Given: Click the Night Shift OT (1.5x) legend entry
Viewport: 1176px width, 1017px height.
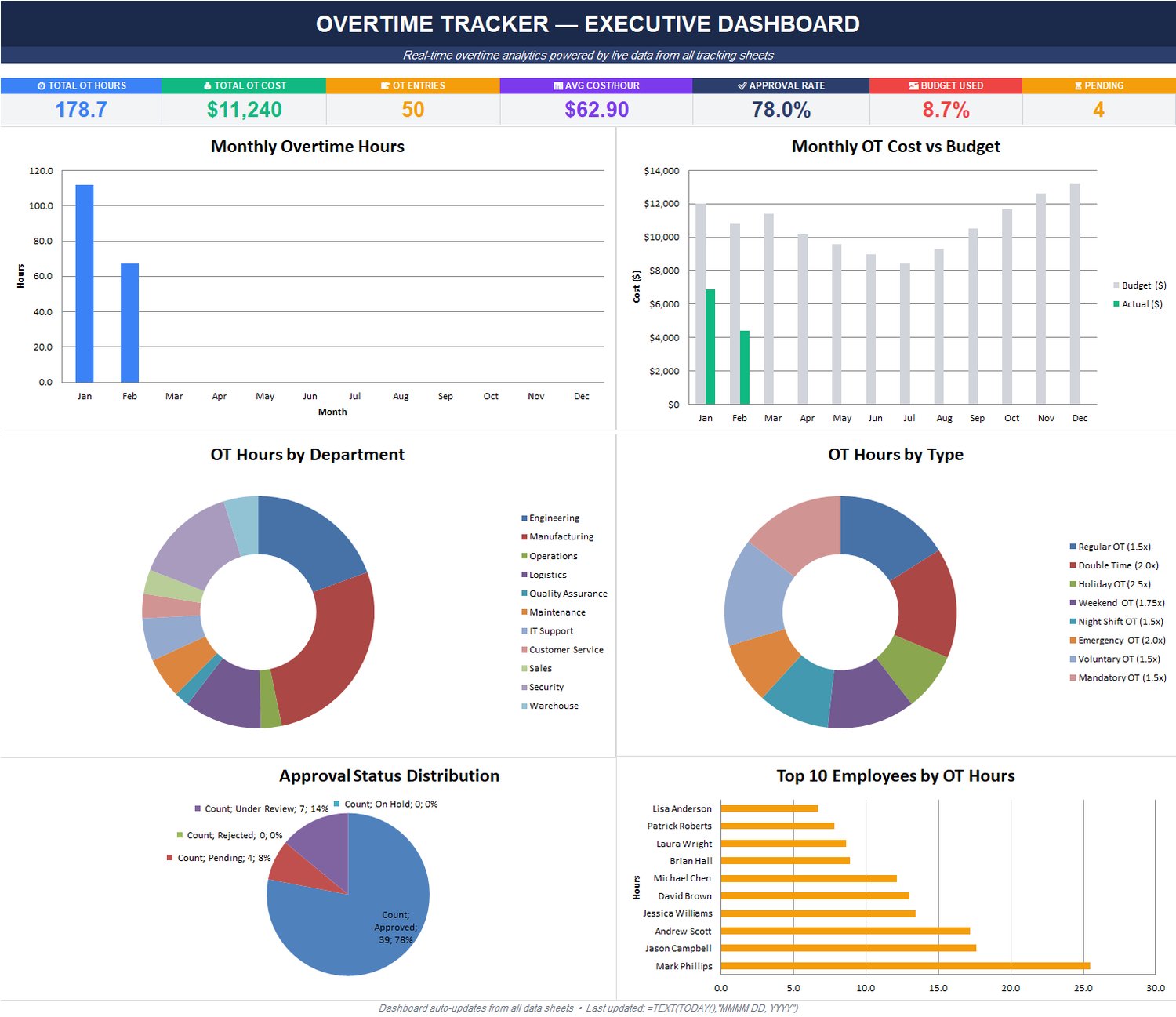Looking at the screenshot, I should point(1117,622).
